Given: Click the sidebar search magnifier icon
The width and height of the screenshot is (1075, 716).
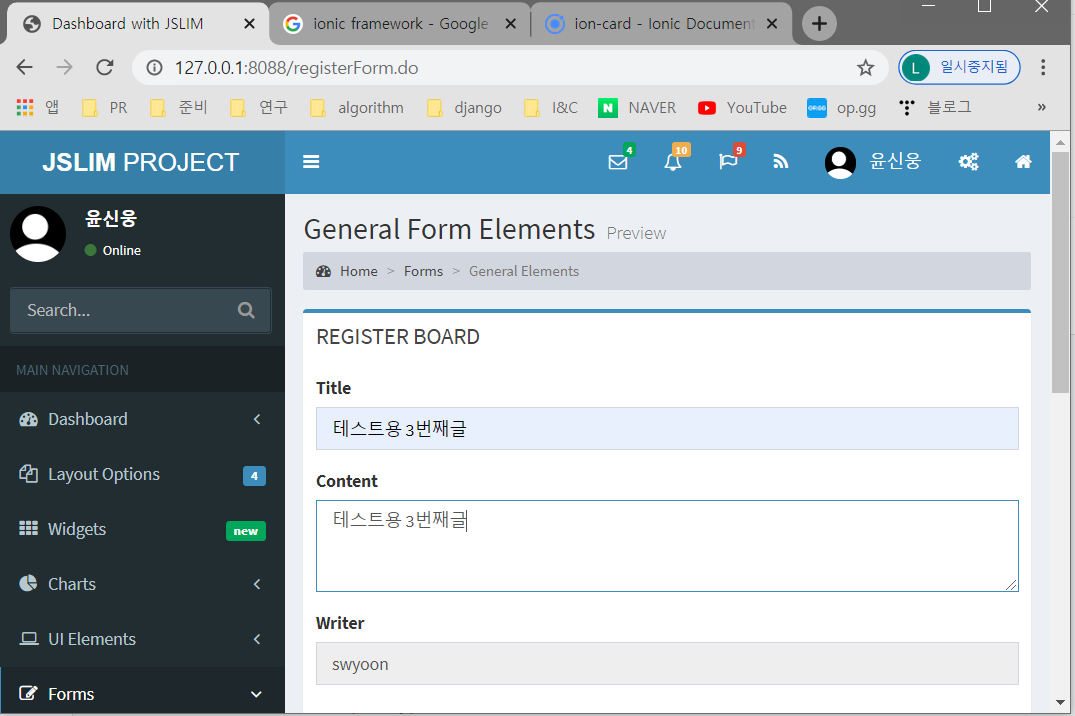Looking at the screenshot, I should click(246, 310).
